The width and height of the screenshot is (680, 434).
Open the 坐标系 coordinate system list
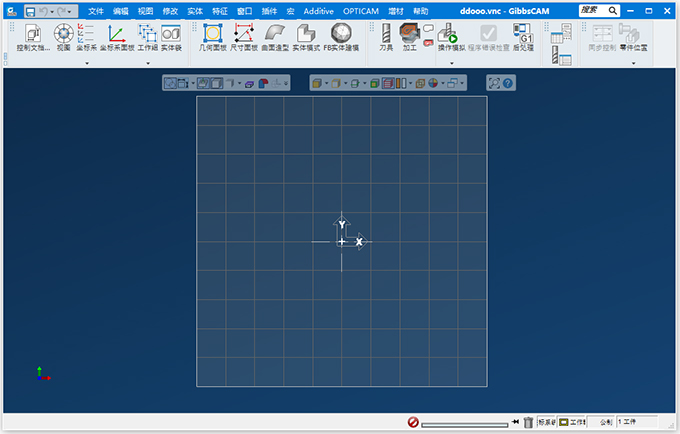[x=86, y=38]
